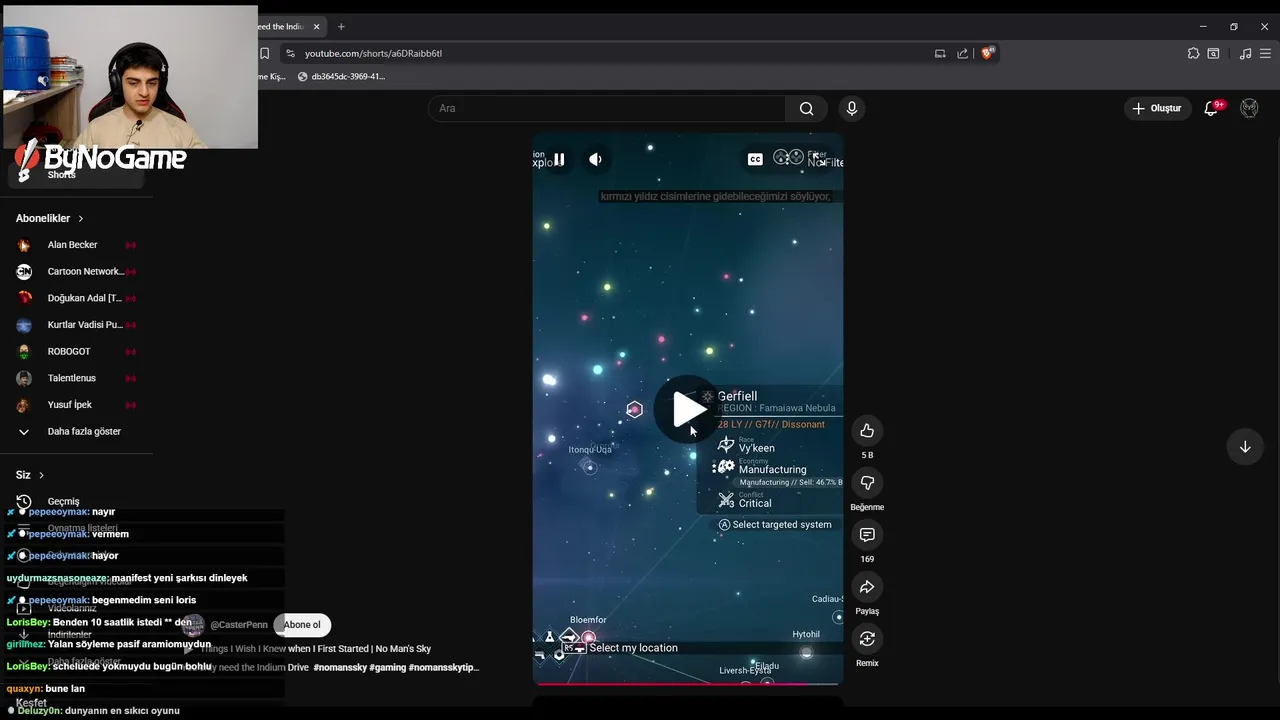1280x720 pixels.
Task: Expand the Siz section chevron
Action: pos(41,475)
